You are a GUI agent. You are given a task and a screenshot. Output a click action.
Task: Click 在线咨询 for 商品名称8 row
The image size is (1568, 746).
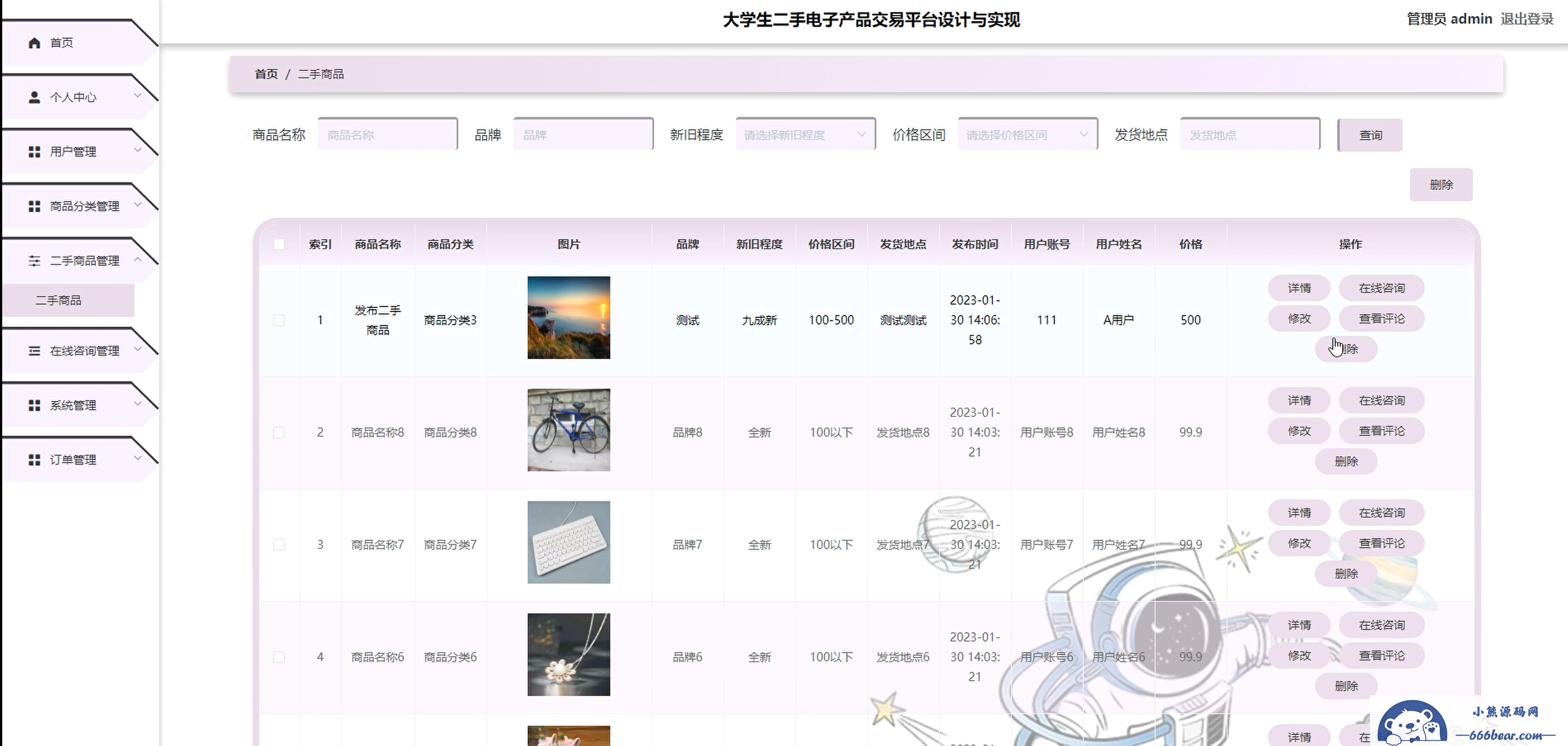pyautogui.click(x=1382, y=400)
